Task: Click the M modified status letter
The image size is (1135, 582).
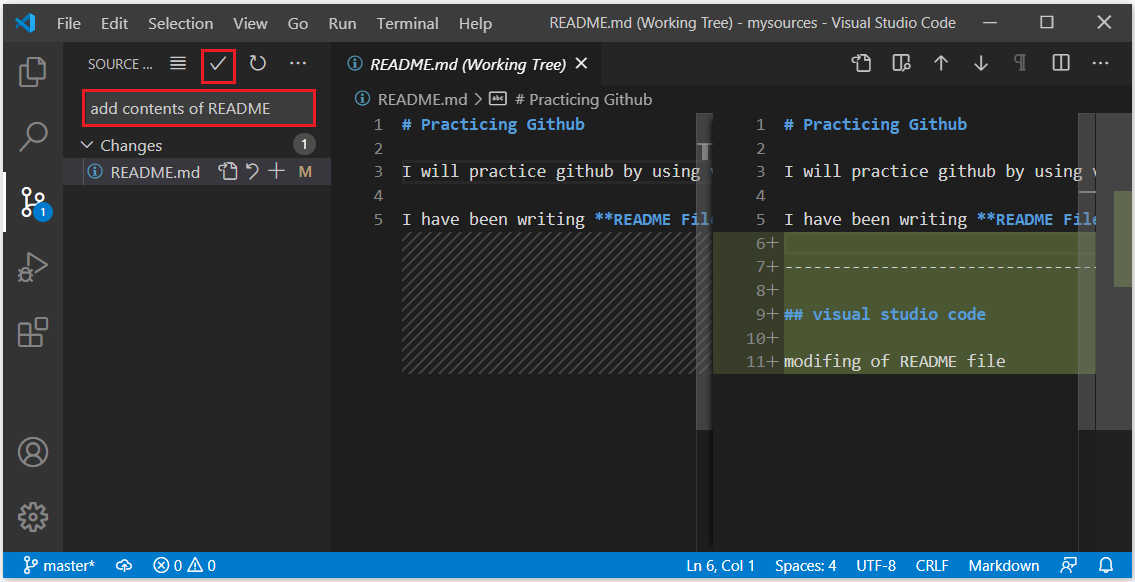Action: (305, 172)
